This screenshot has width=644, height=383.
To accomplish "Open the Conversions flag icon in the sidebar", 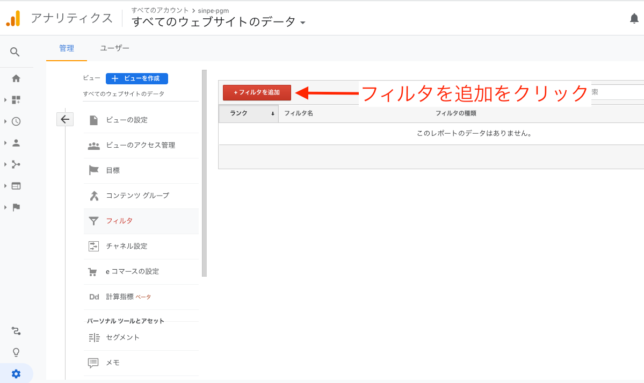I will 16,207.
